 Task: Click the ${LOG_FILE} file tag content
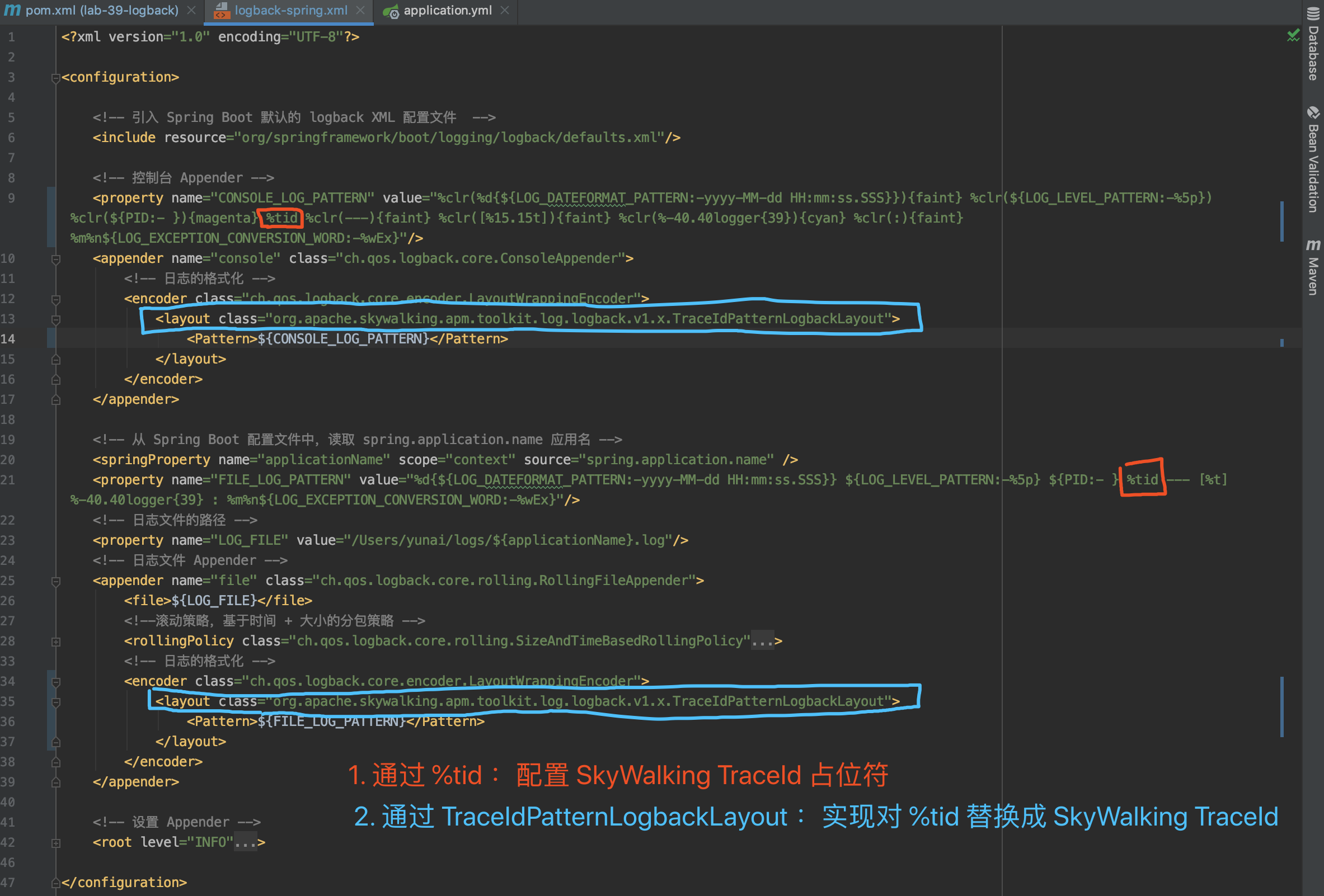(214, 601)
